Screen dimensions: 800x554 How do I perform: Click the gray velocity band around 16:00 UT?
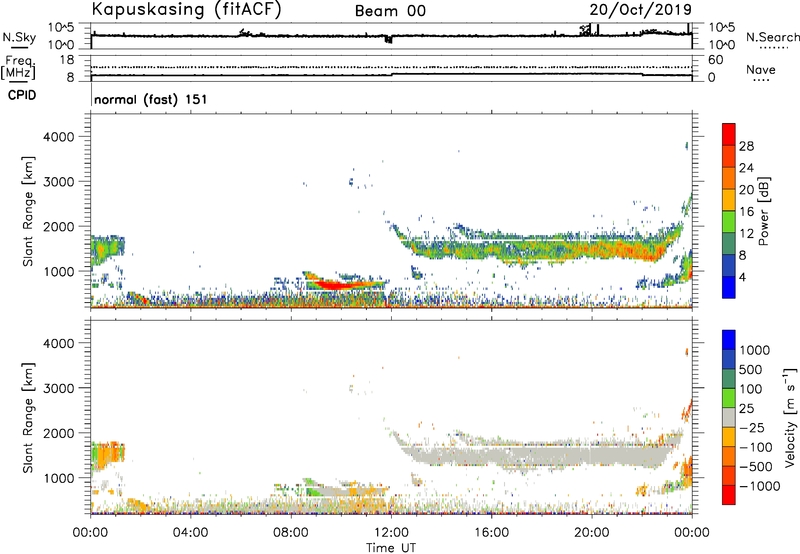point(491,456)
